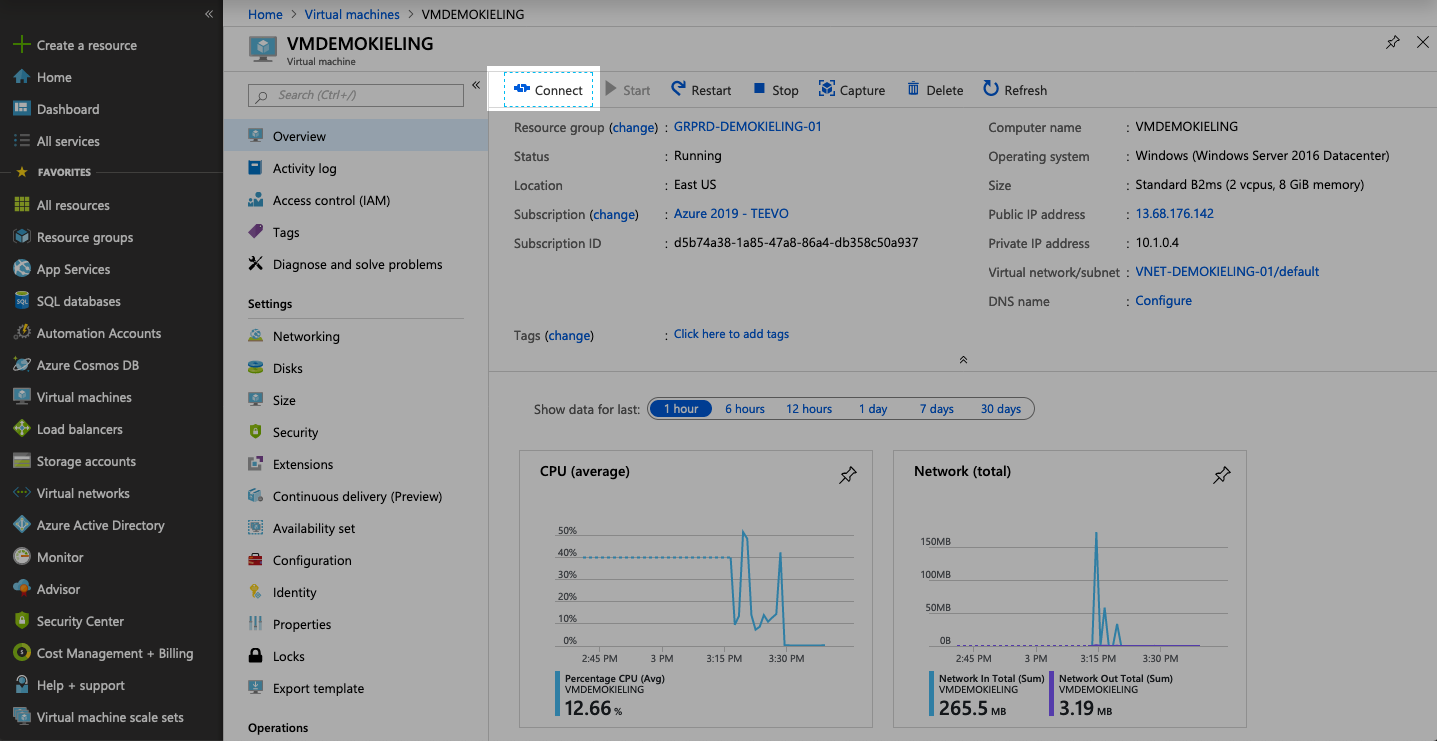
Task: Delete the virtual machine
Action: coord(935,90)
